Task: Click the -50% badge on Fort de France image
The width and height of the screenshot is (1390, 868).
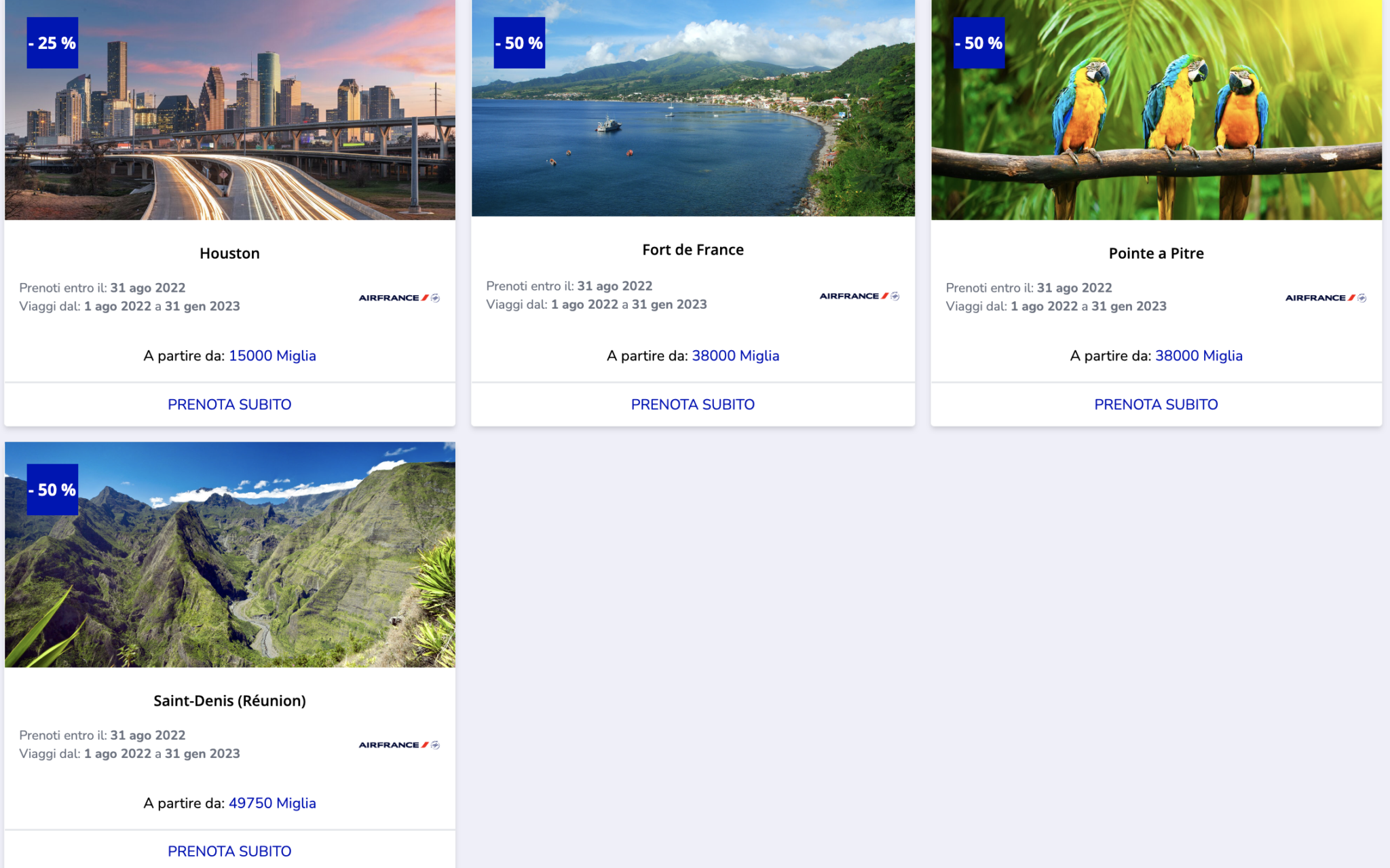Action: pyautogui.click(x=519, y=43)
